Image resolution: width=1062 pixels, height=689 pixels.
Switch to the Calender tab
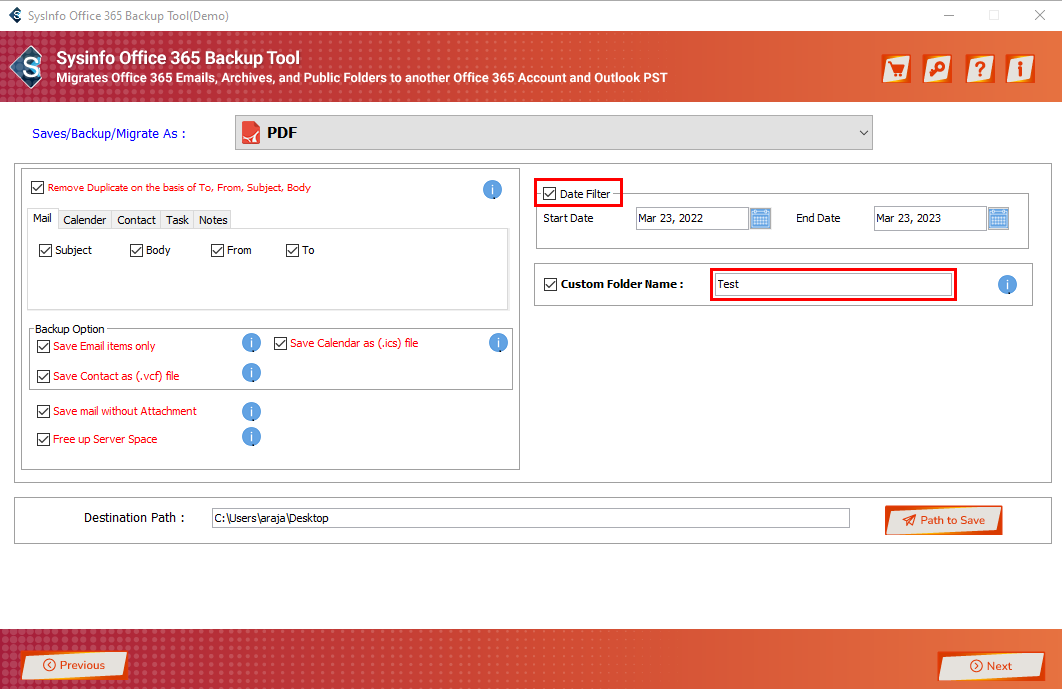[x=85, y=220]
